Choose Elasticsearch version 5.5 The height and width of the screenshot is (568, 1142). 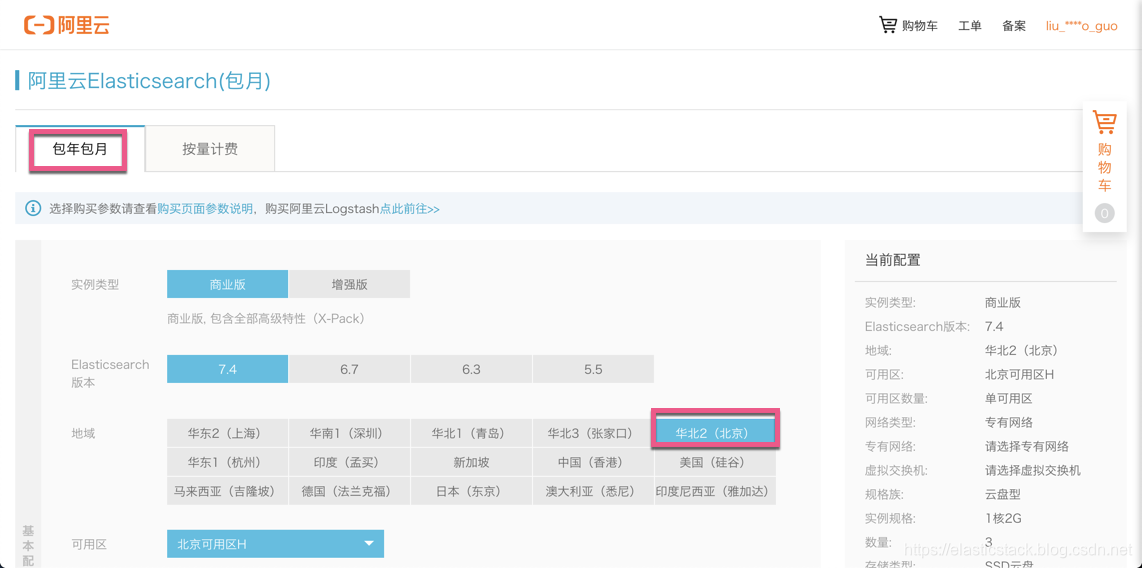[594, 369]
